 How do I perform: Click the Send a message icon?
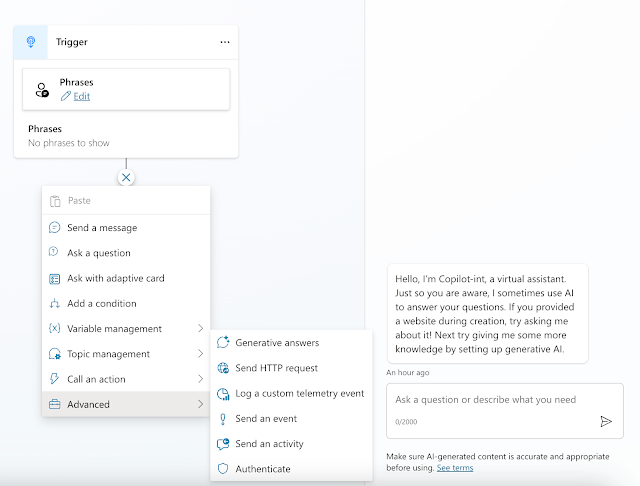(x=54, y=227)
